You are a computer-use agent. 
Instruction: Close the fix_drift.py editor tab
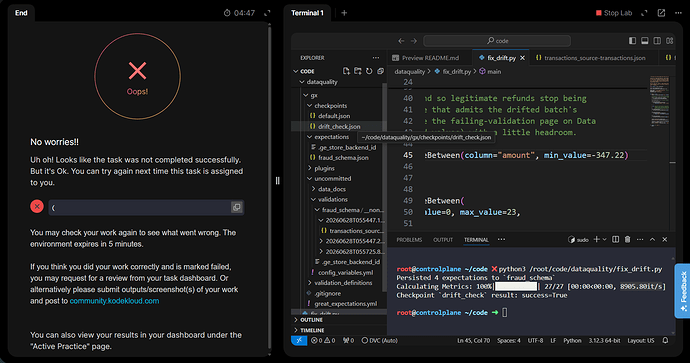click(x=522, y=58)
